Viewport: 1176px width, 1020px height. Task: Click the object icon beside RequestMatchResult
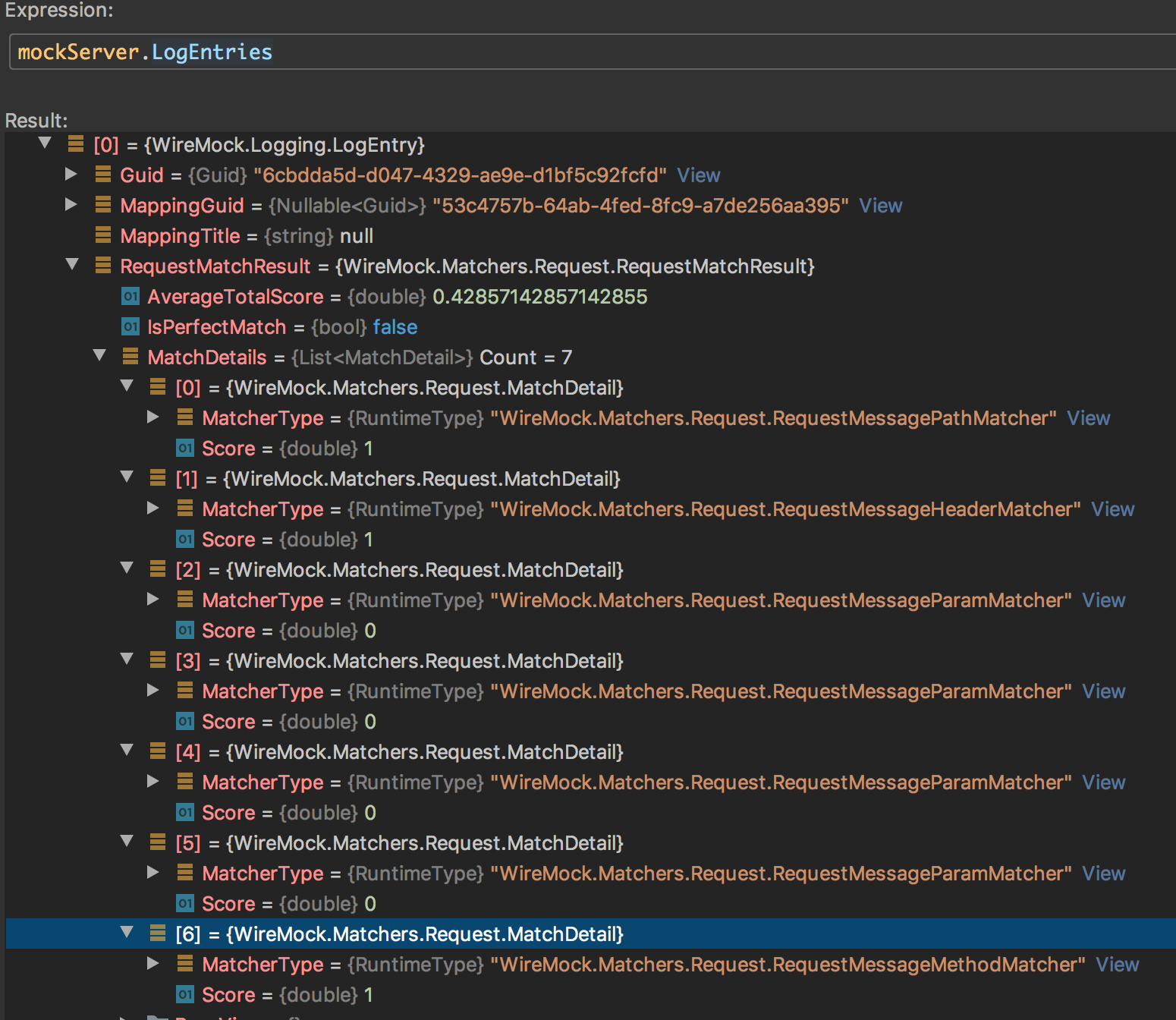coord(103,266)
